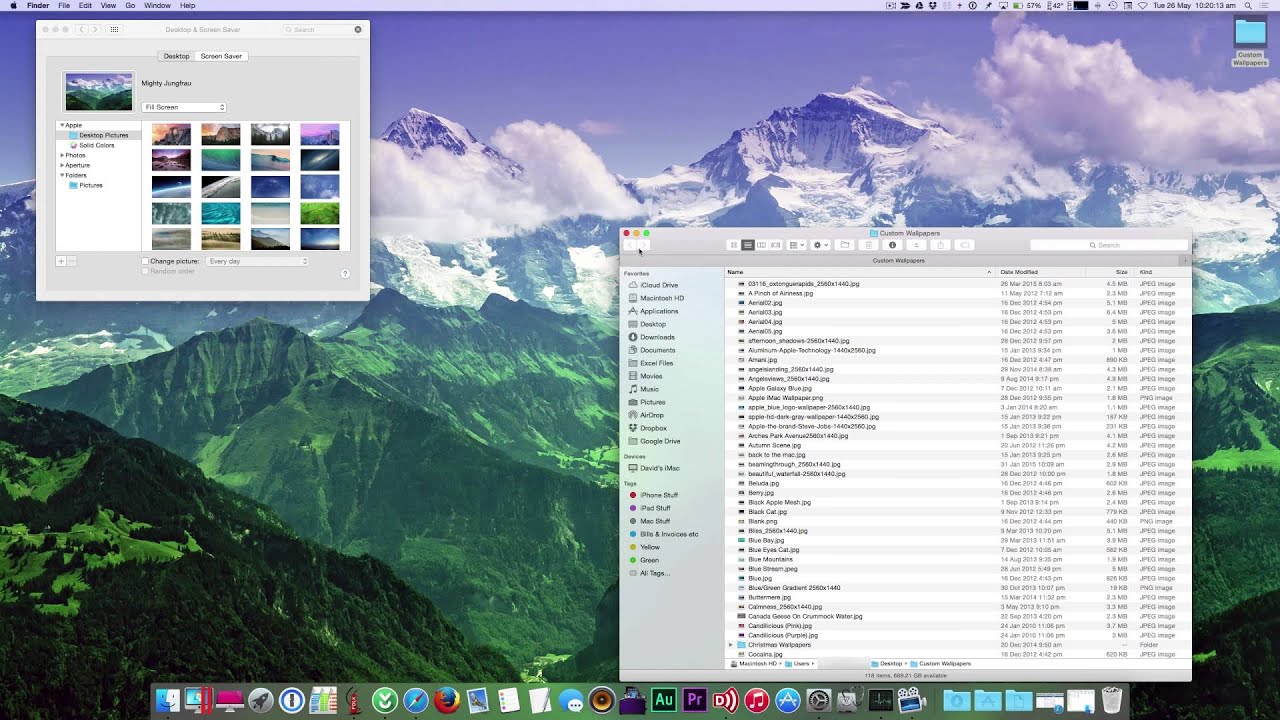Switch to the Screen Saver tab

(221, 56)
